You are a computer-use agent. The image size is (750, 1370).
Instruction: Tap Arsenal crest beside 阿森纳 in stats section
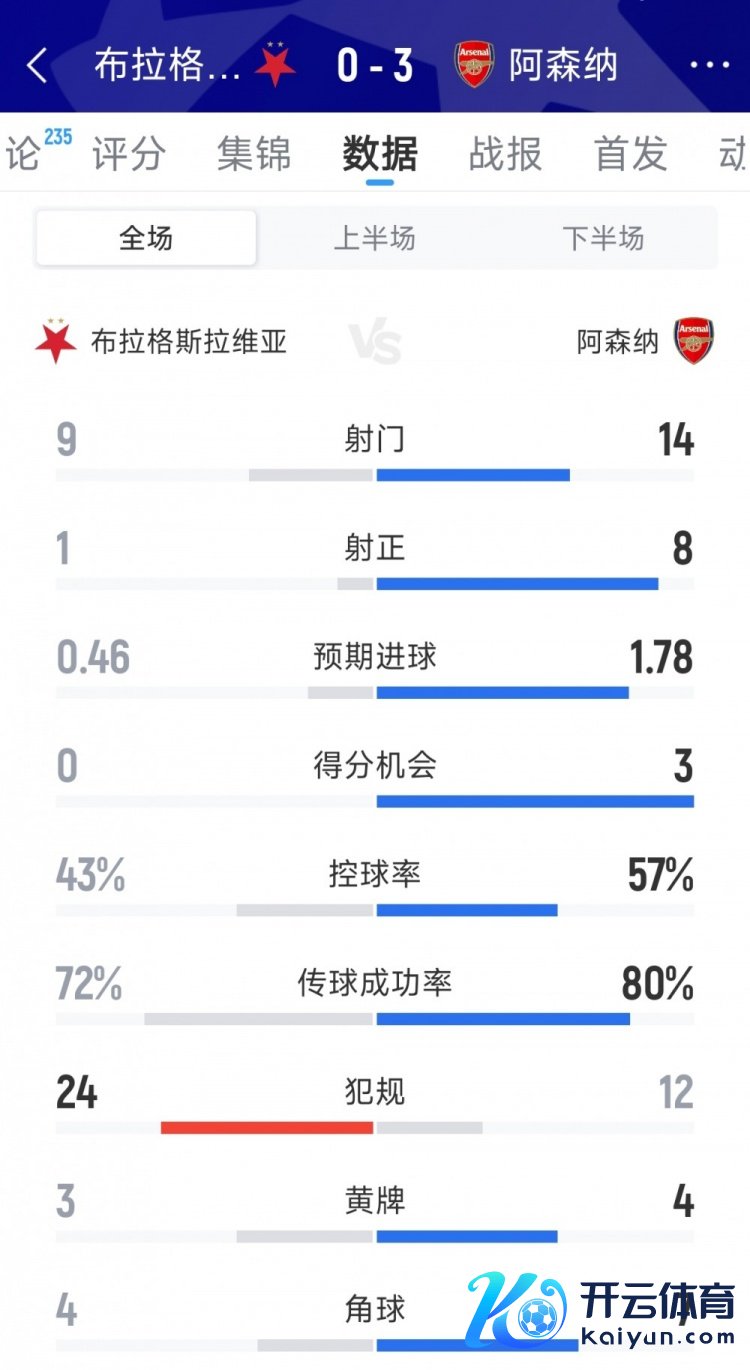pyautogui.click(x=693, y=341)
